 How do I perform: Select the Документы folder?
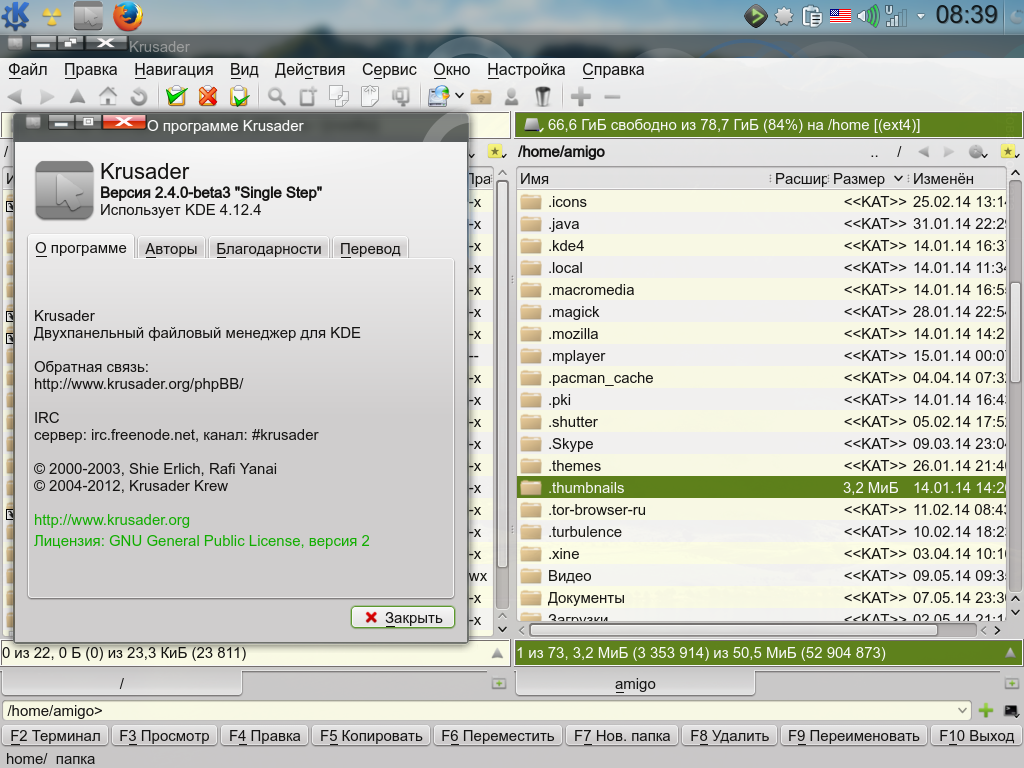click(761, 598)
